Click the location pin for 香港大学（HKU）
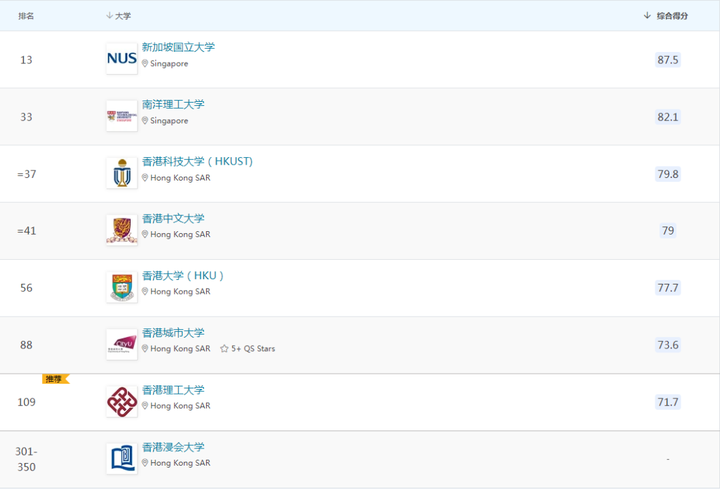The height and width of the screenshot is (489, 720). click(145, 292)
